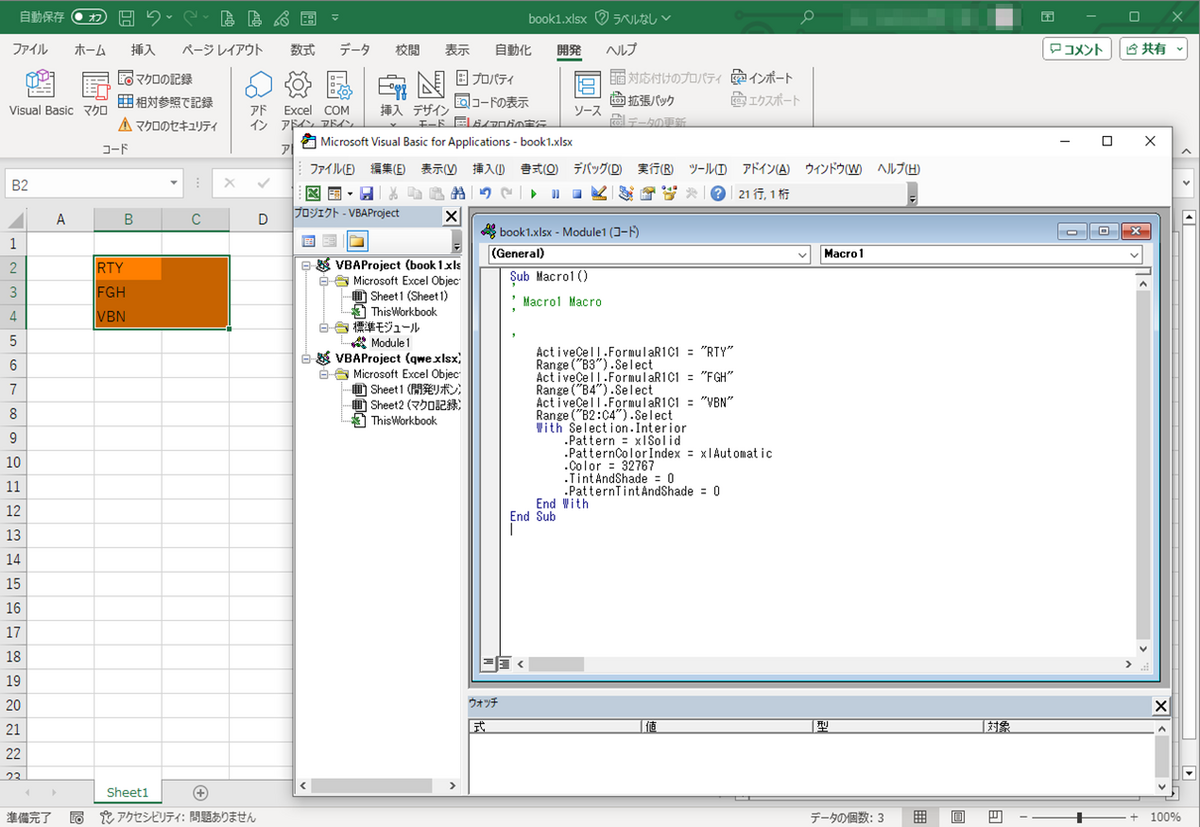
Task: Save book1.xlsx from VBA toolbar
Action: tap(366, 193)
